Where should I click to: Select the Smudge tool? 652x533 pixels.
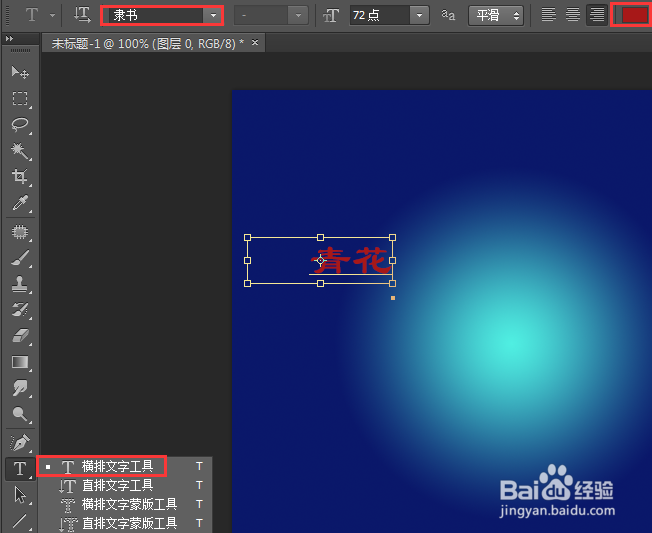(x=20, y=388)
